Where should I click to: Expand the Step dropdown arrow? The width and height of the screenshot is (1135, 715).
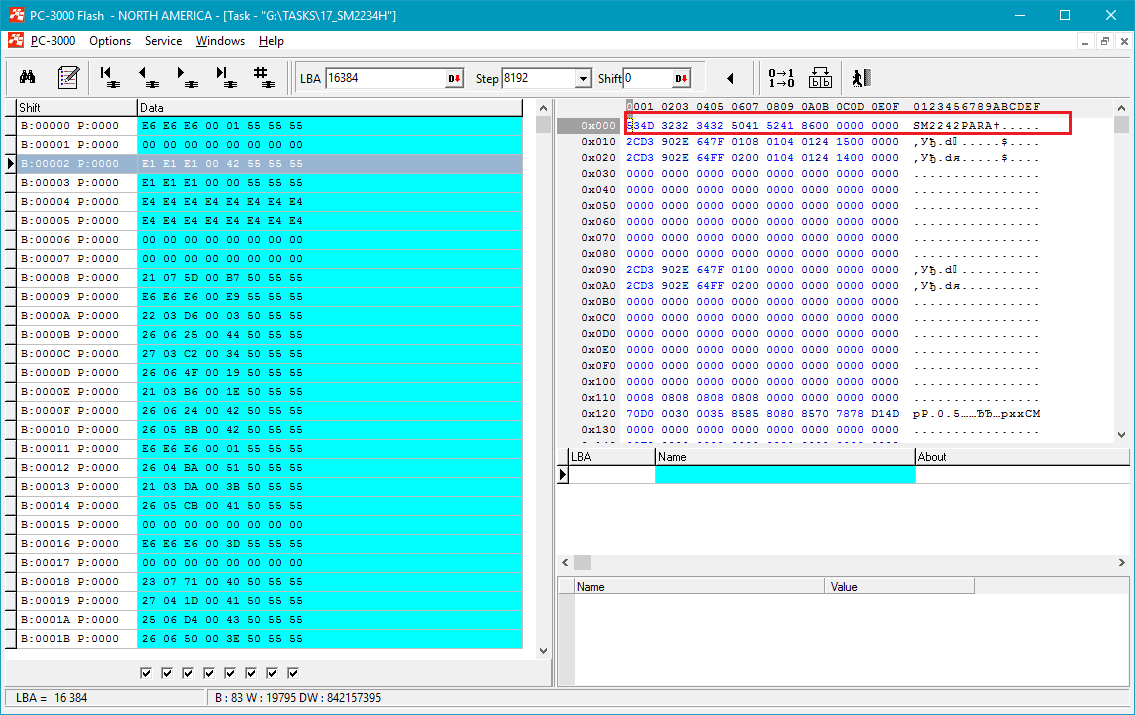[583, 78]
